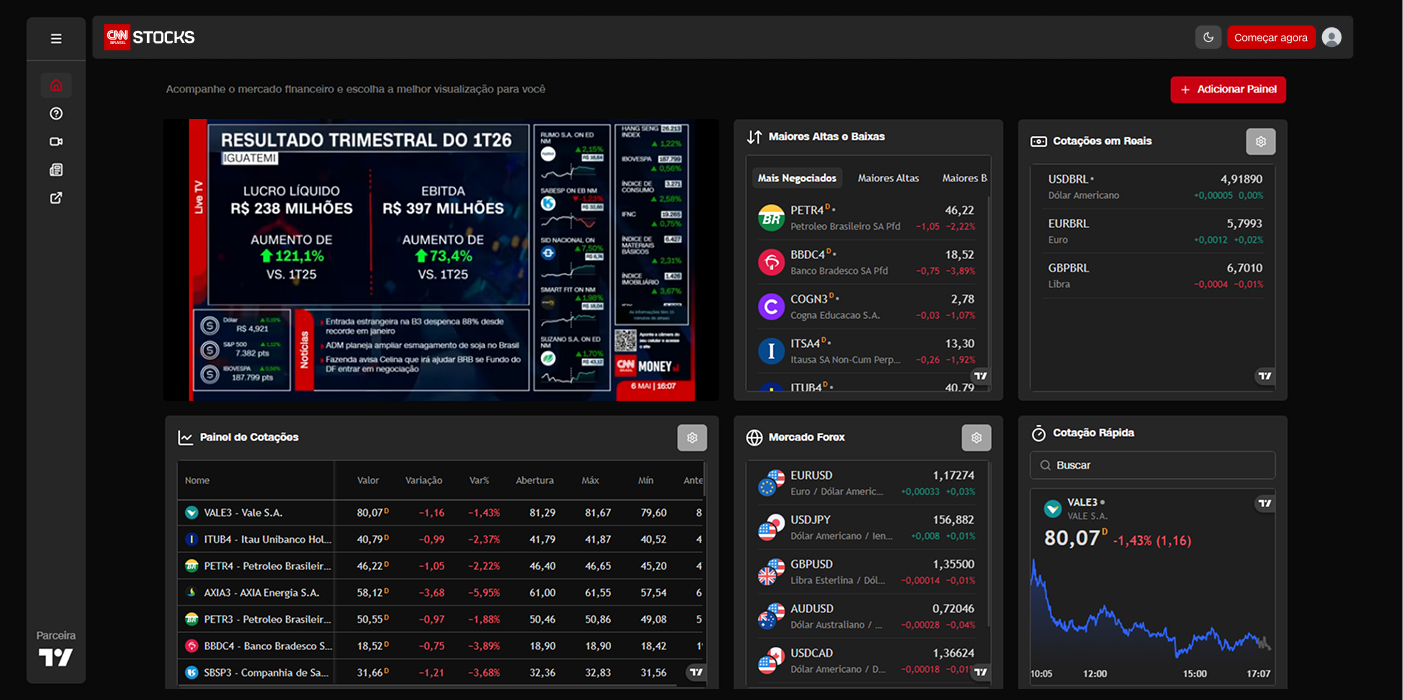1403x700 pixels.
Task: Open the news icon in sidebar
Action: 56,170
